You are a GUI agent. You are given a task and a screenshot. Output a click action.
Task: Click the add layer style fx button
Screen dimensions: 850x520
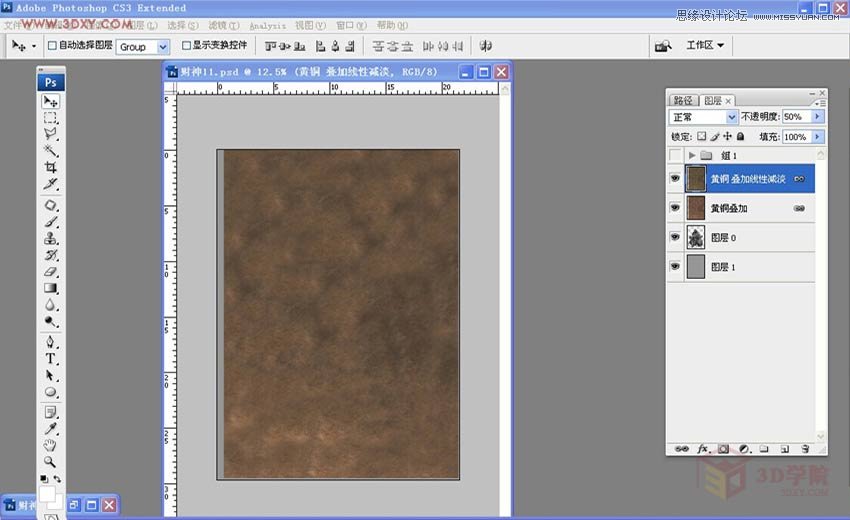click(x=703, y=448)
